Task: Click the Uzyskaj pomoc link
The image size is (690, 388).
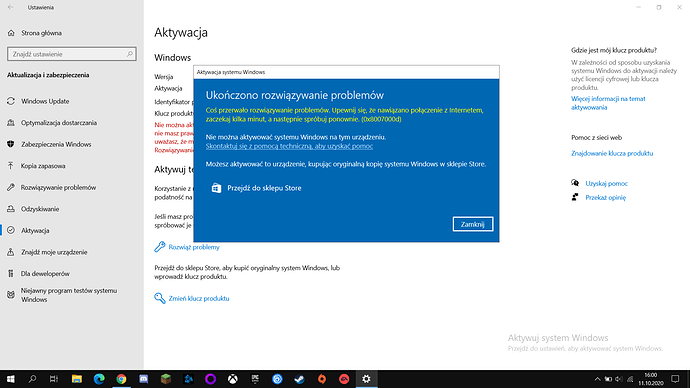Action: pyautogui.click(x=606, y=183)
